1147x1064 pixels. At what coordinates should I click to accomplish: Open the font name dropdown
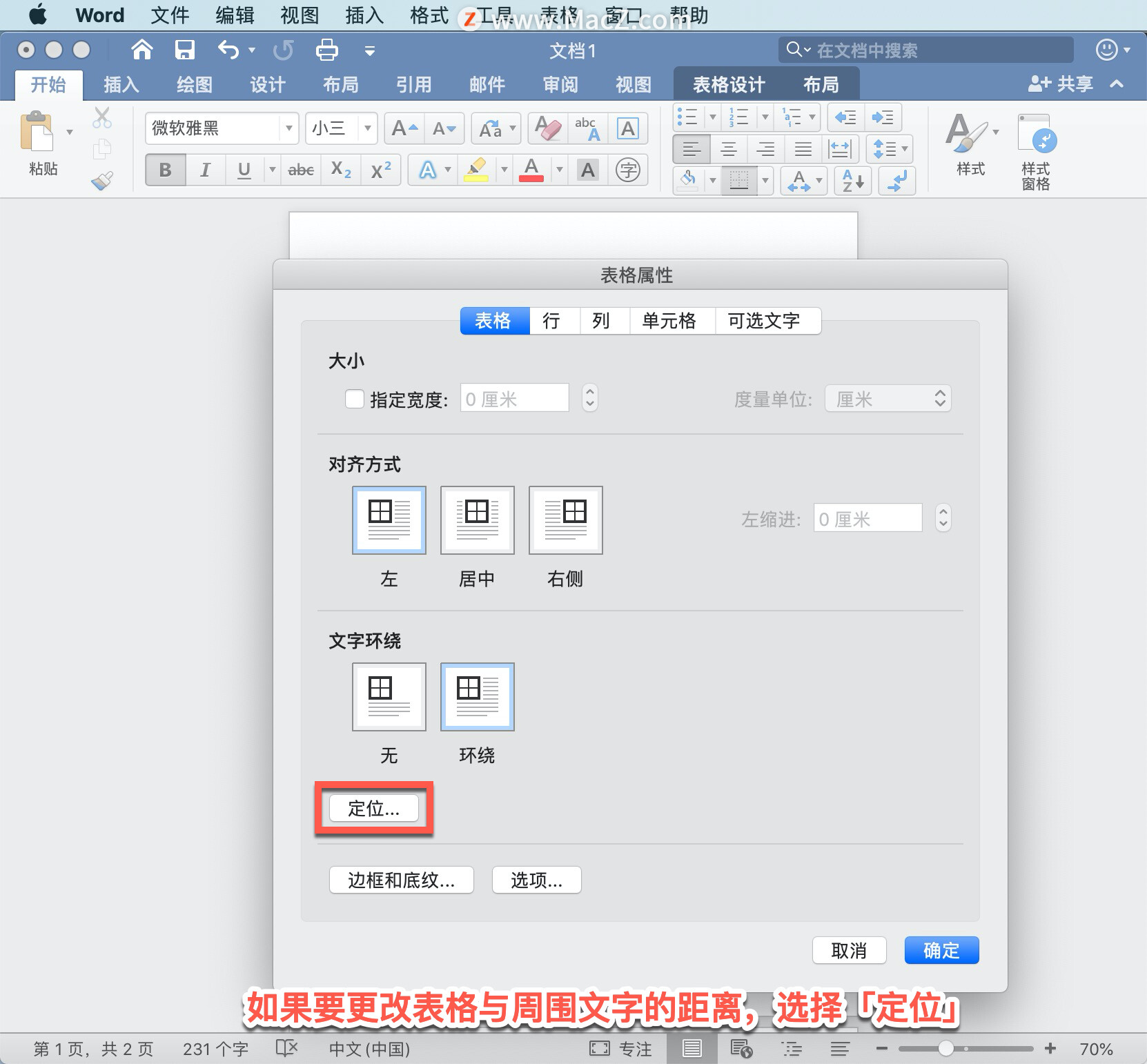[289, 128]
